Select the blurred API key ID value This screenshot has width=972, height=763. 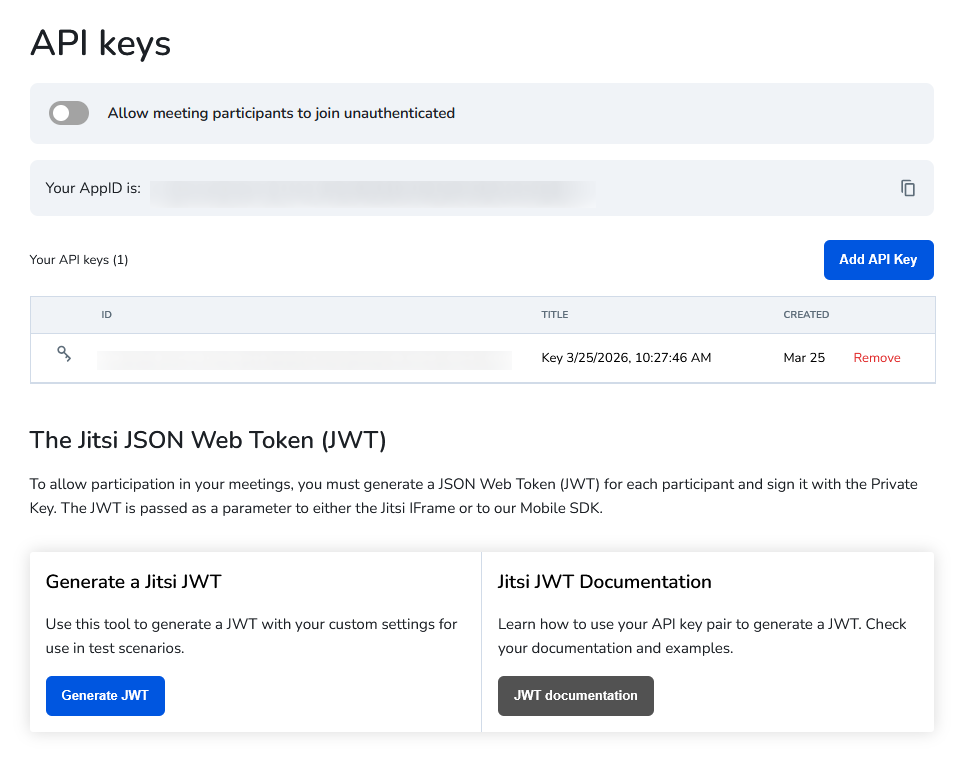click(304, 358)
